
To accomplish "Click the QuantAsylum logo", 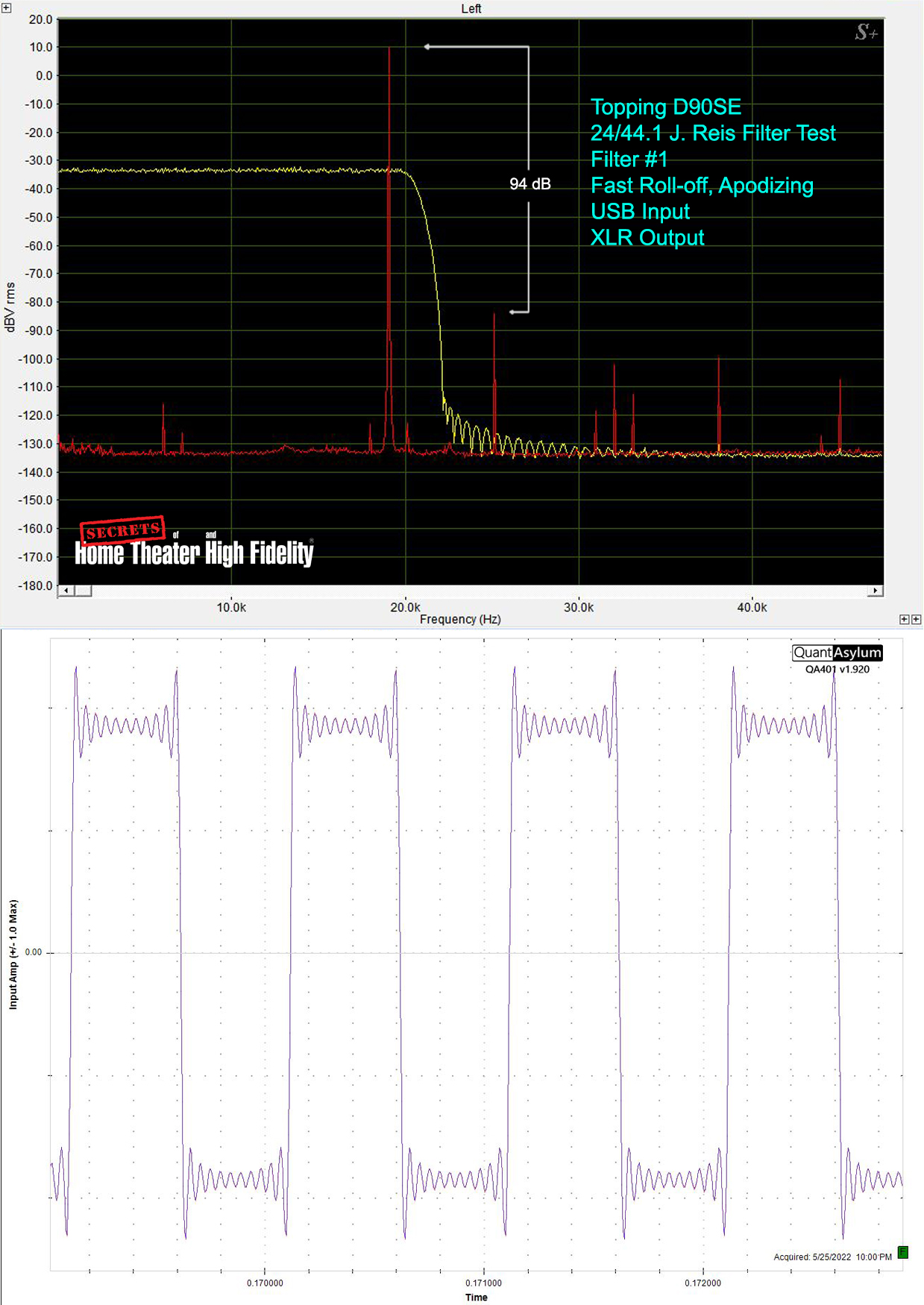I will click(x=837, y=652).
